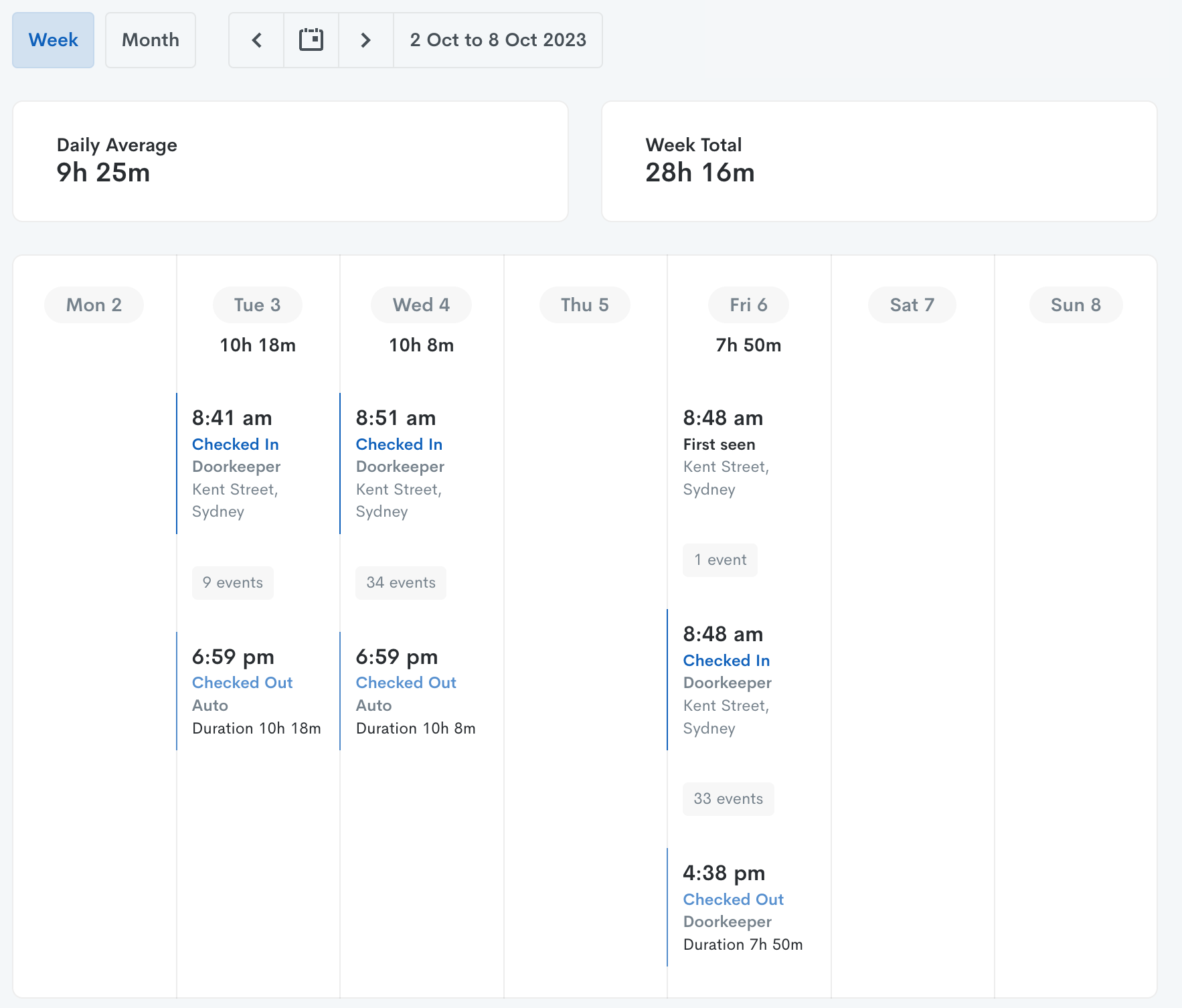Expand the 33 events on Friday
Screen dimensions: 1182x1008
728,799
